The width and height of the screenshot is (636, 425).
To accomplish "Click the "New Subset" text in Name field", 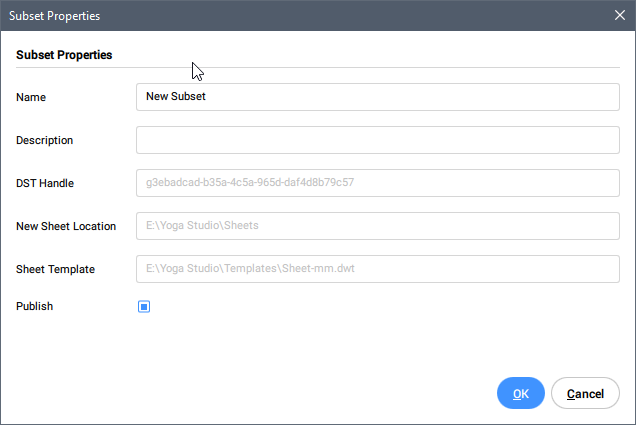I will (176, 97).
